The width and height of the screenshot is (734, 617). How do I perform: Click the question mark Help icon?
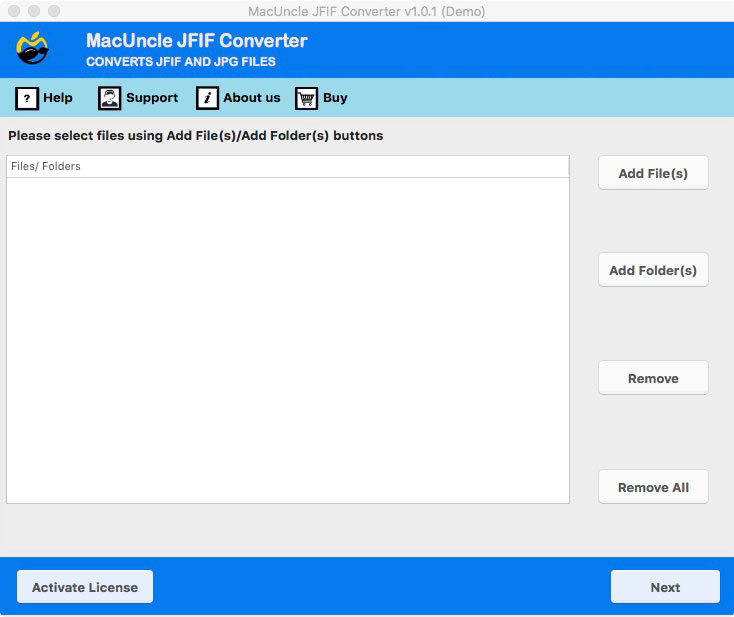pos(27,98)
